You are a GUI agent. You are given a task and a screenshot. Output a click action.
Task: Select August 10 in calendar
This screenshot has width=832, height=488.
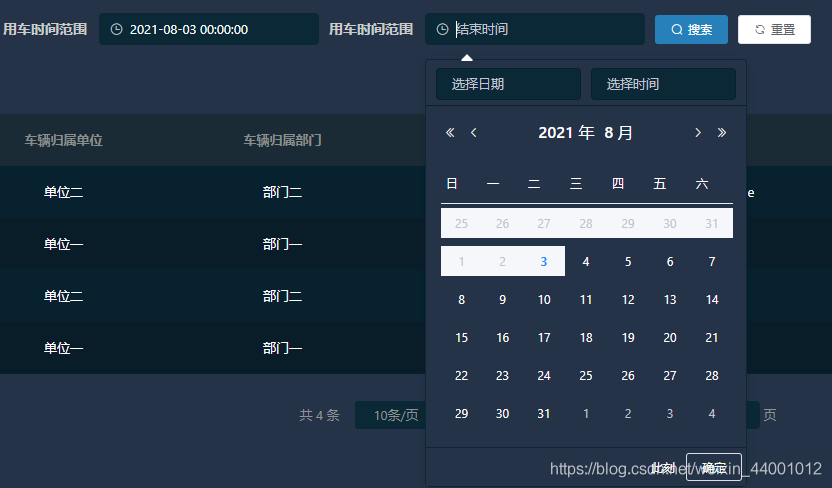[x=544, y=300]
